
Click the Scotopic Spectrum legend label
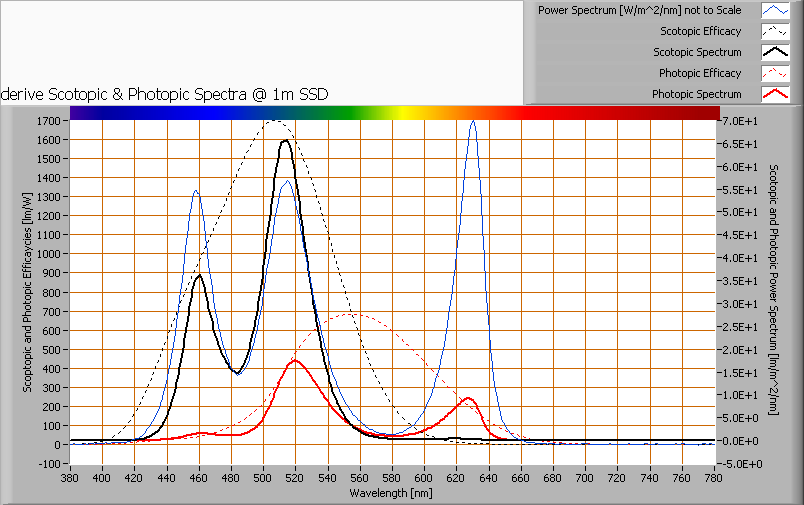pos(697,52)
